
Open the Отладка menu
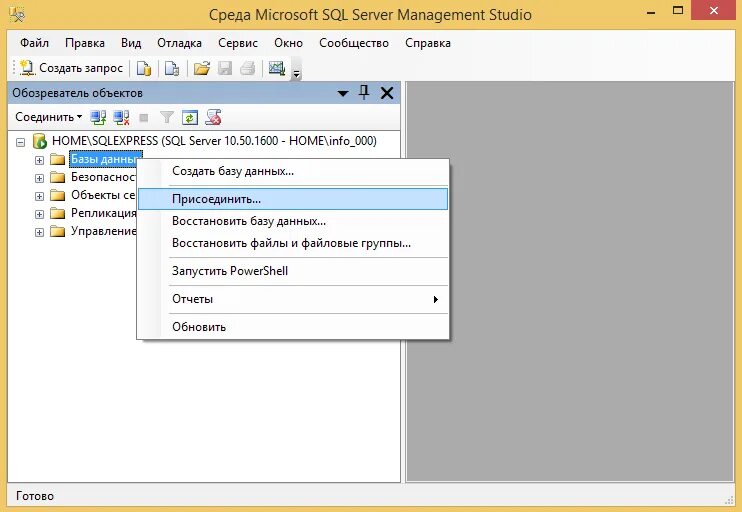coord(179,43)
